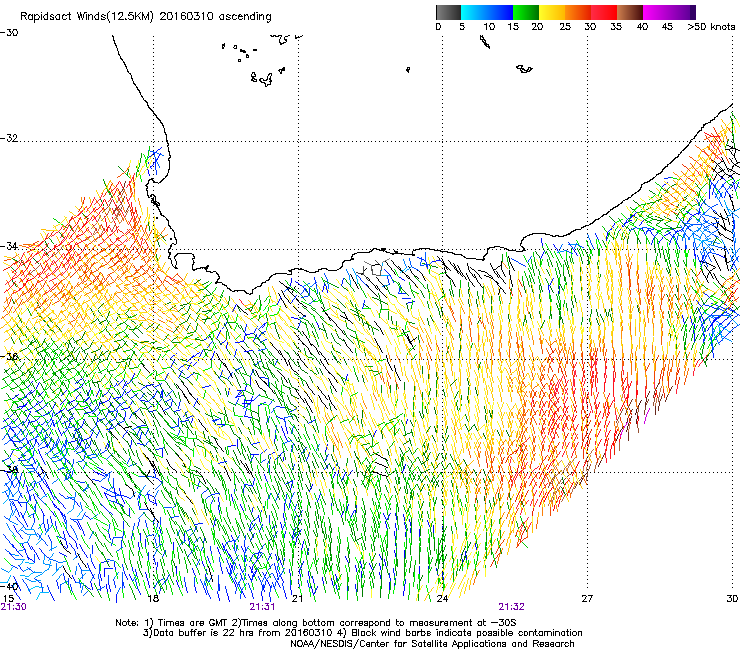Click the -30 latitude label
Viewport: 740px width, 650px height.
[9, 33]
